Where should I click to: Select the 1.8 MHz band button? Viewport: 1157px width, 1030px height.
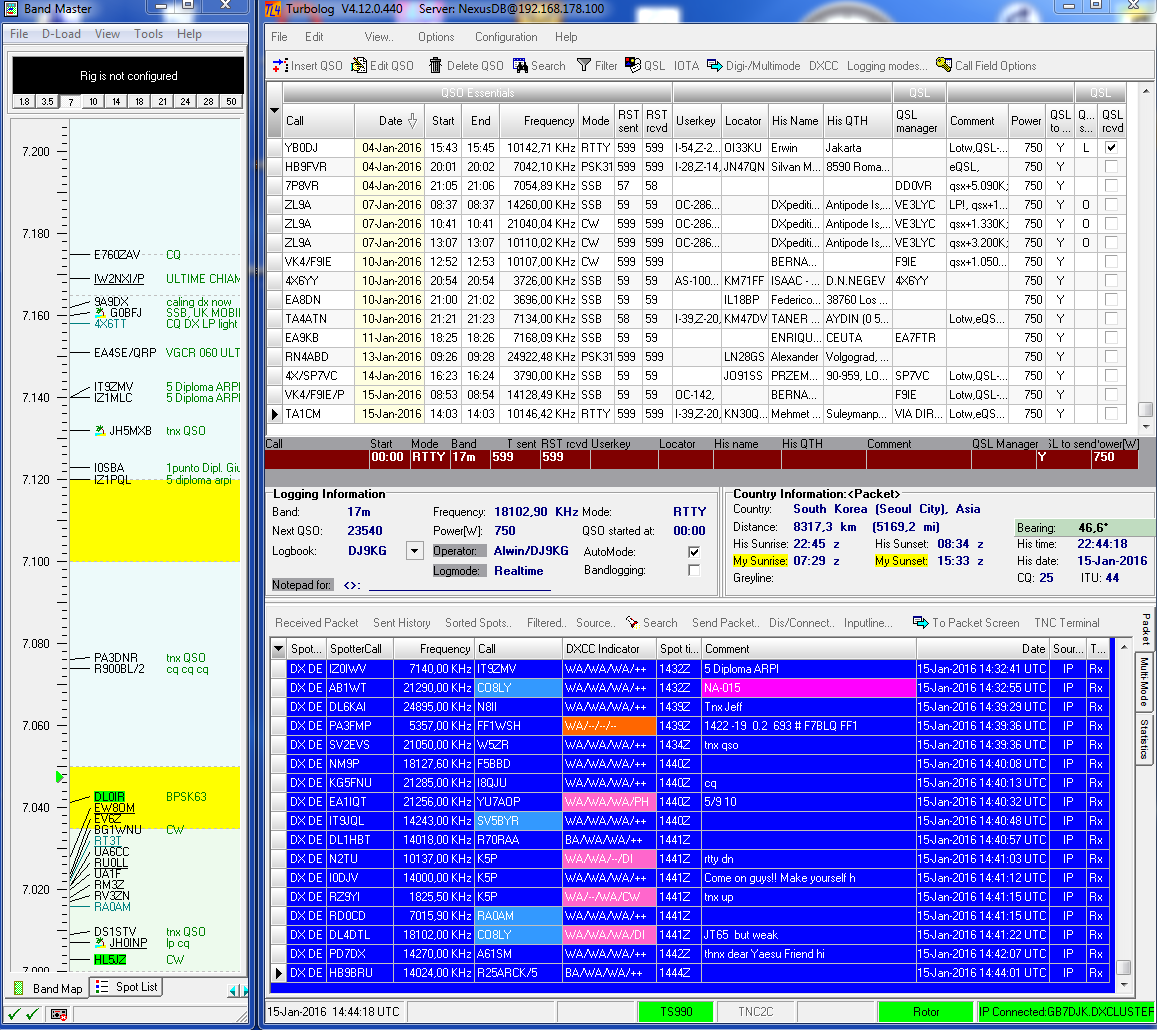[24, 102]
